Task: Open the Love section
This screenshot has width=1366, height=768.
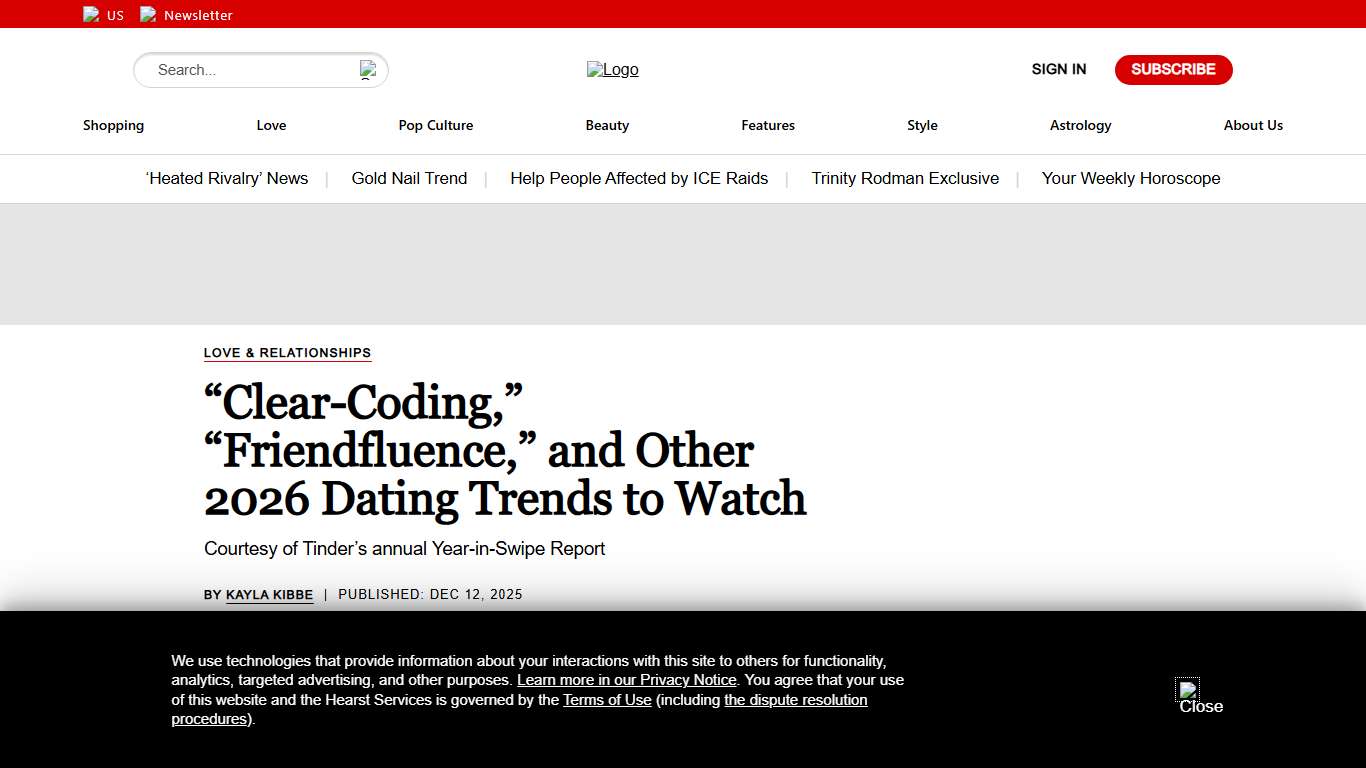Action: [x=271, y=125]
